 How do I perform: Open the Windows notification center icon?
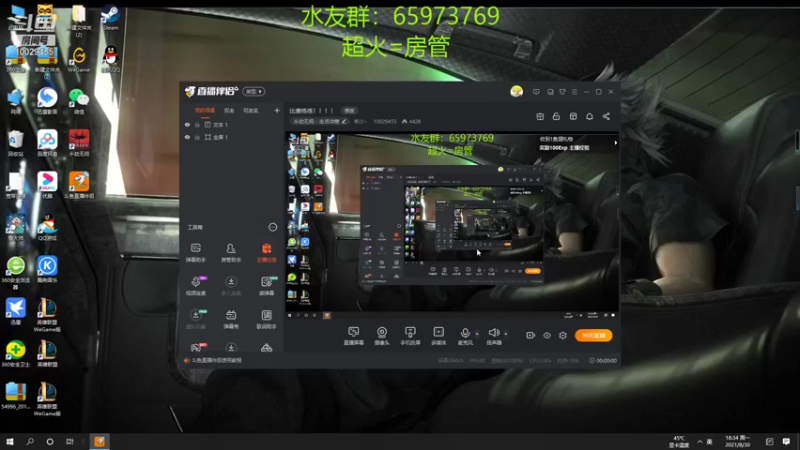pos(786,441)
